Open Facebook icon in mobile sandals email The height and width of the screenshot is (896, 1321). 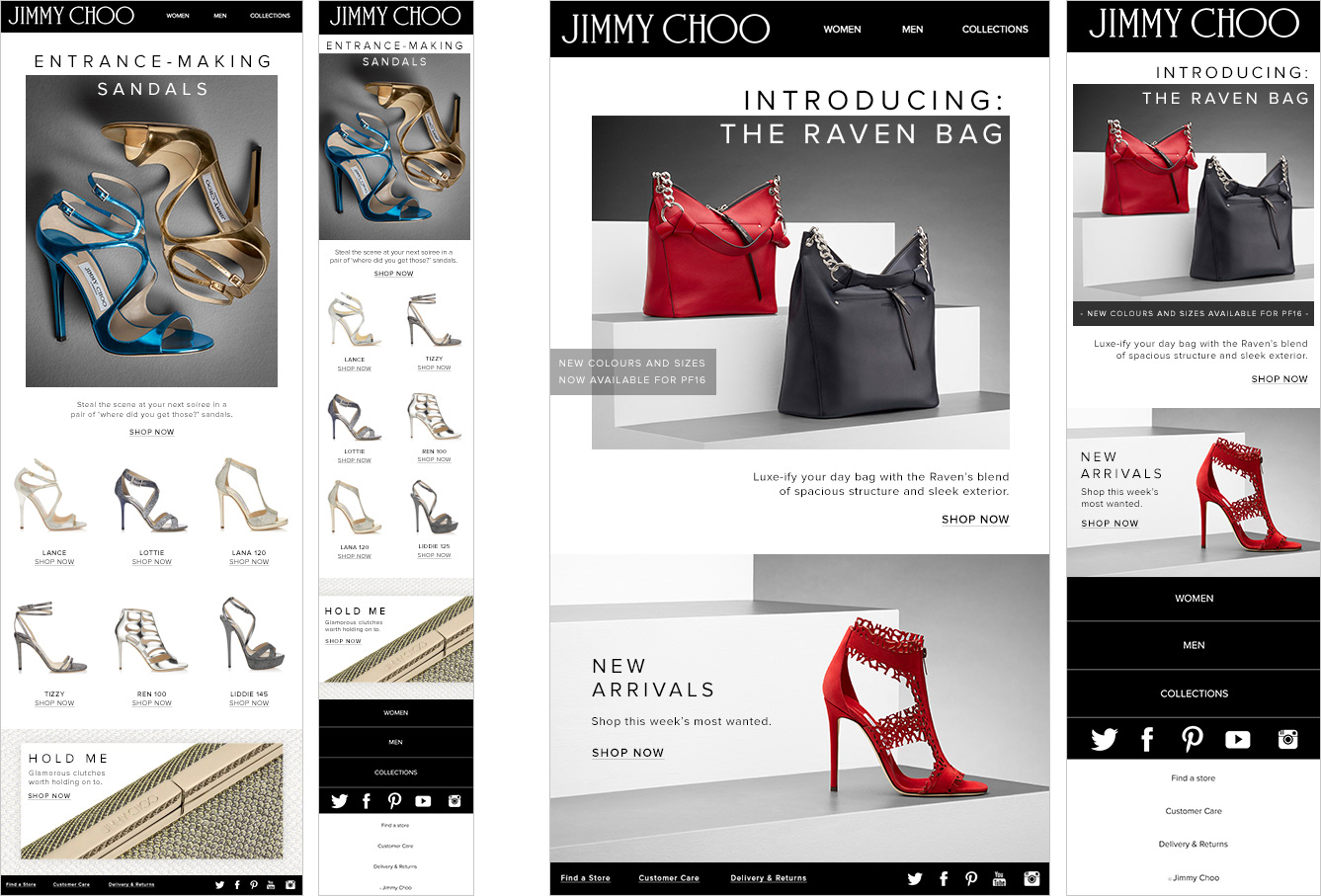367,801
